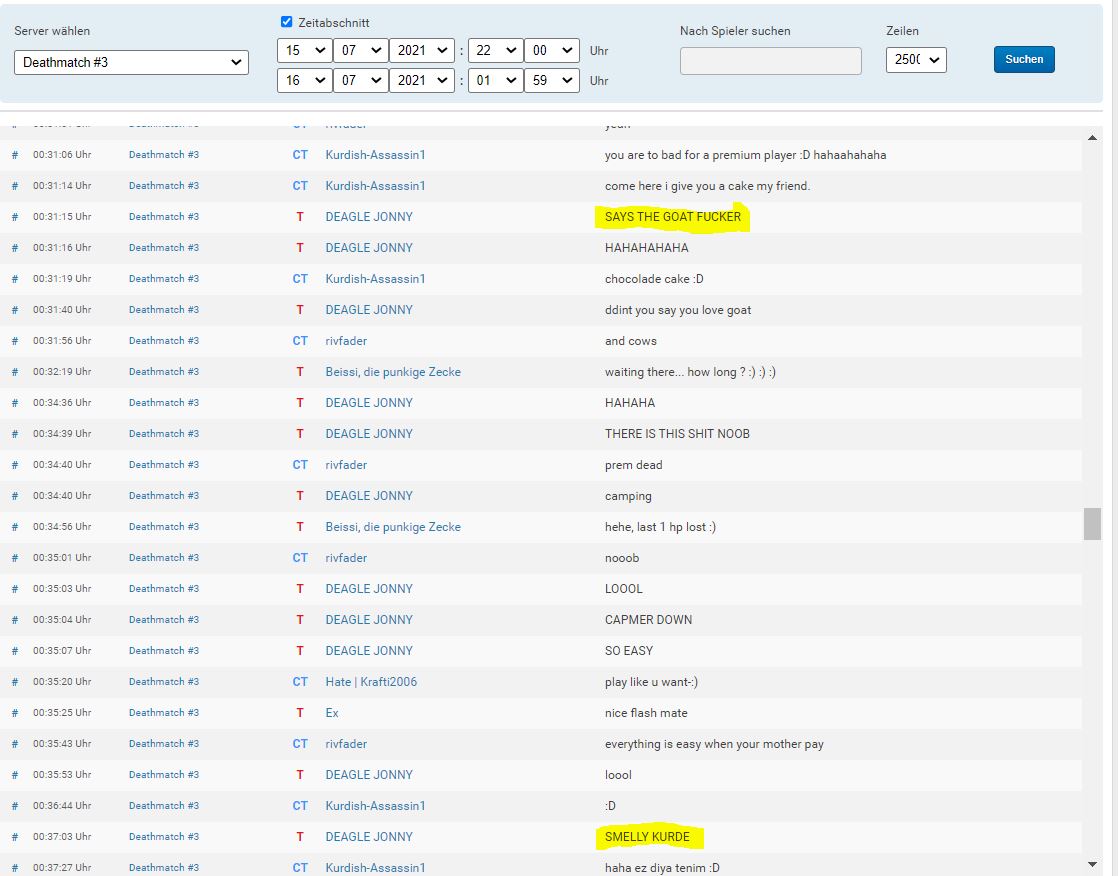The width and height of the screenshot is (1118, 876).
Task: Open the start day dropdown showing 15
Action: click(304, 51)
